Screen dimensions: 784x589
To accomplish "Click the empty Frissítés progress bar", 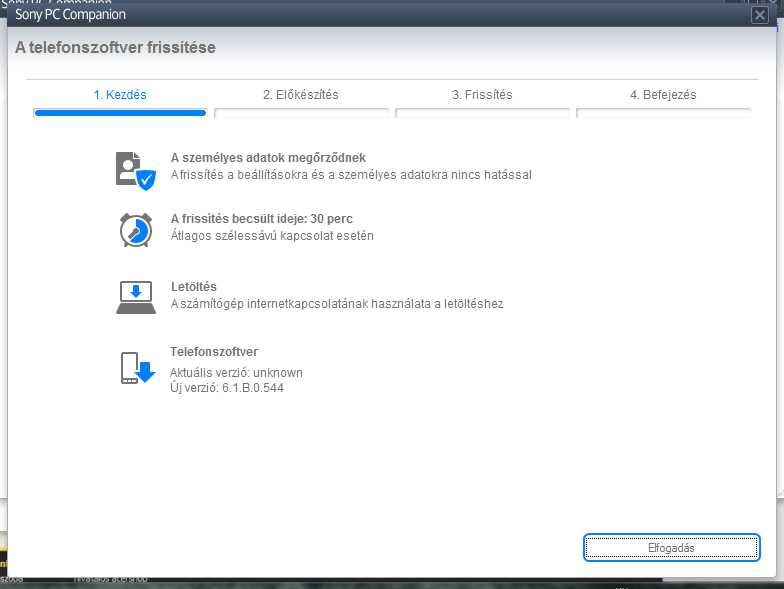I will pyautogui.click(x=482, y=113).
